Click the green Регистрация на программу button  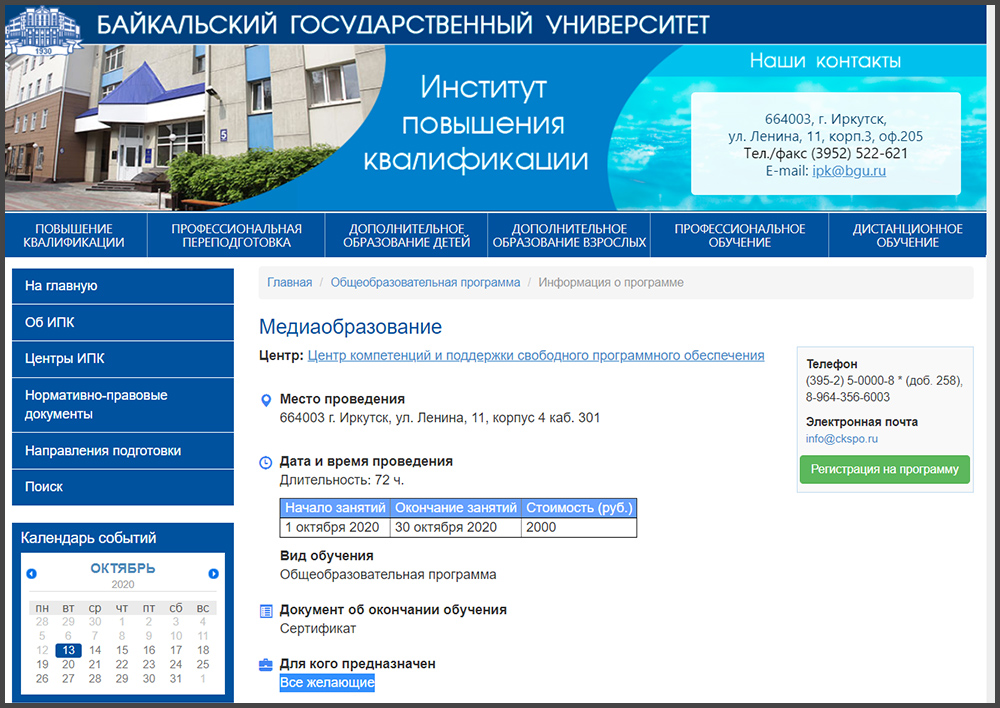[885, 469]
